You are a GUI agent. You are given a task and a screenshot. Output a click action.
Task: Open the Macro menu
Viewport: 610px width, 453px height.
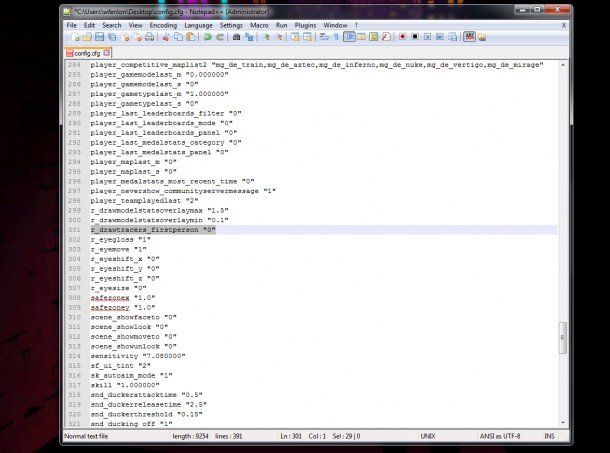(259, 25)
